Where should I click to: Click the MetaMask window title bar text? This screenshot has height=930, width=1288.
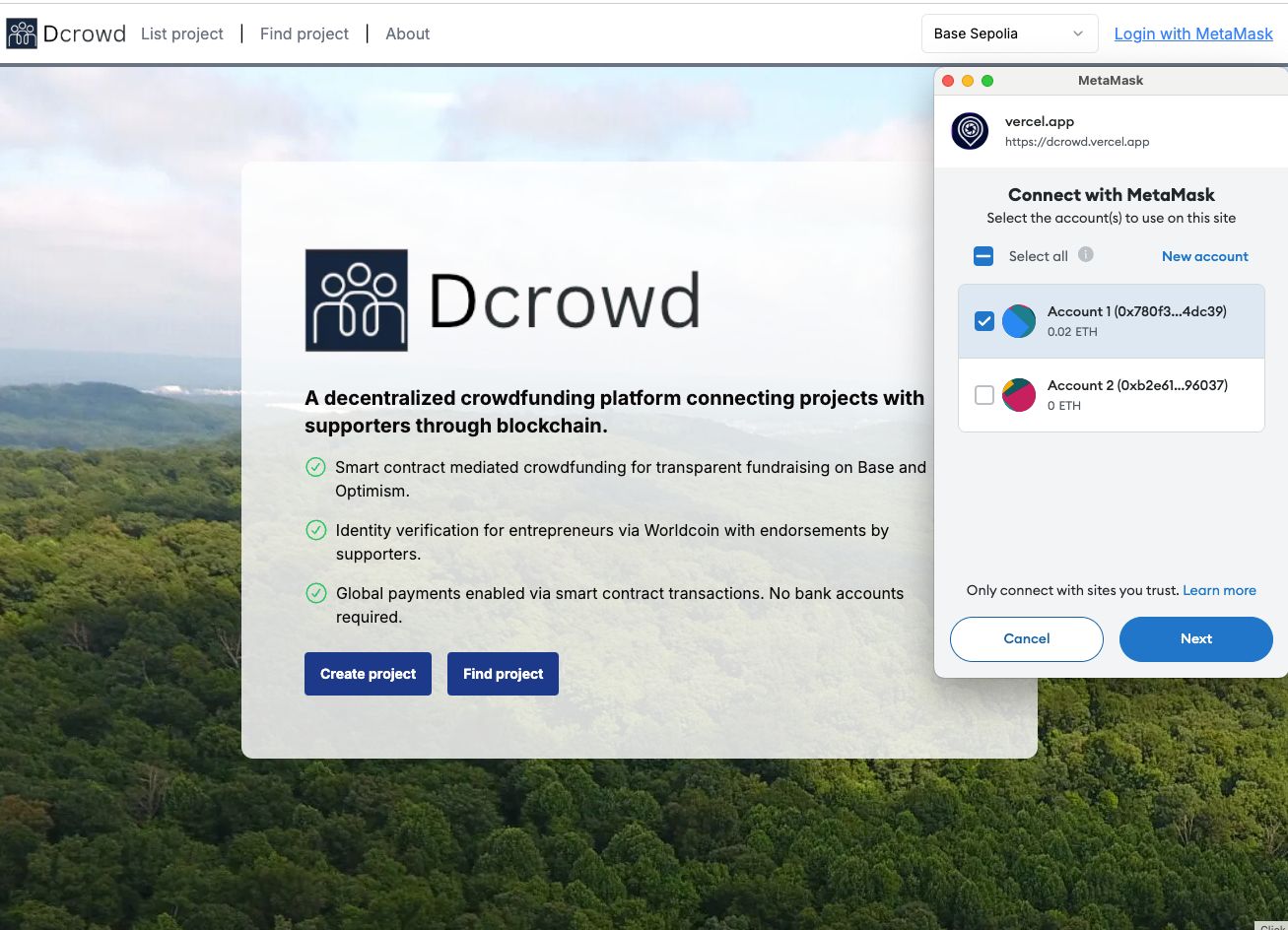pyautogui.click(x=1111, y=81)
